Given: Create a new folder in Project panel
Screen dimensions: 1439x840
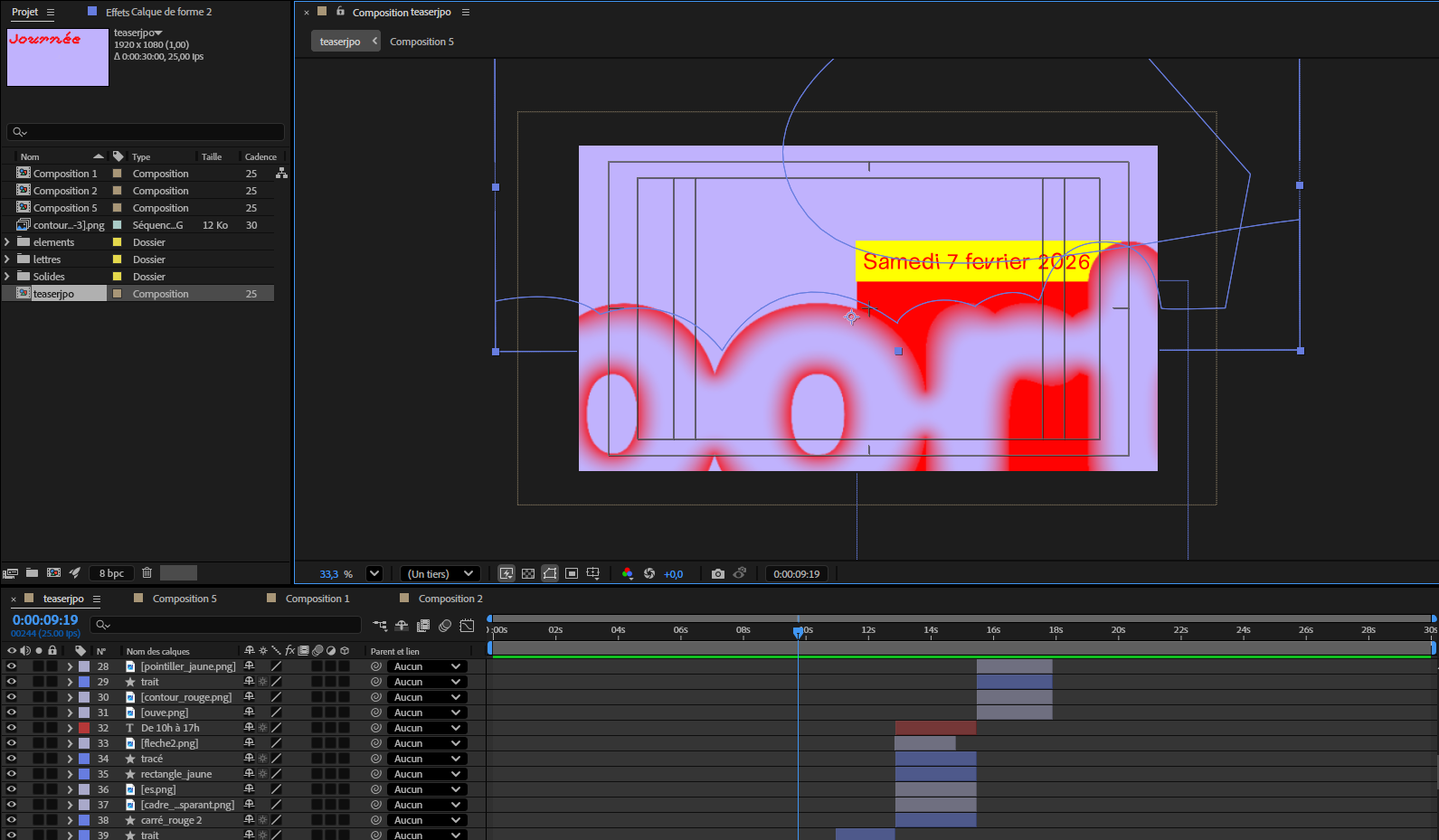Looking at the screenshot, I should (32, 572).
